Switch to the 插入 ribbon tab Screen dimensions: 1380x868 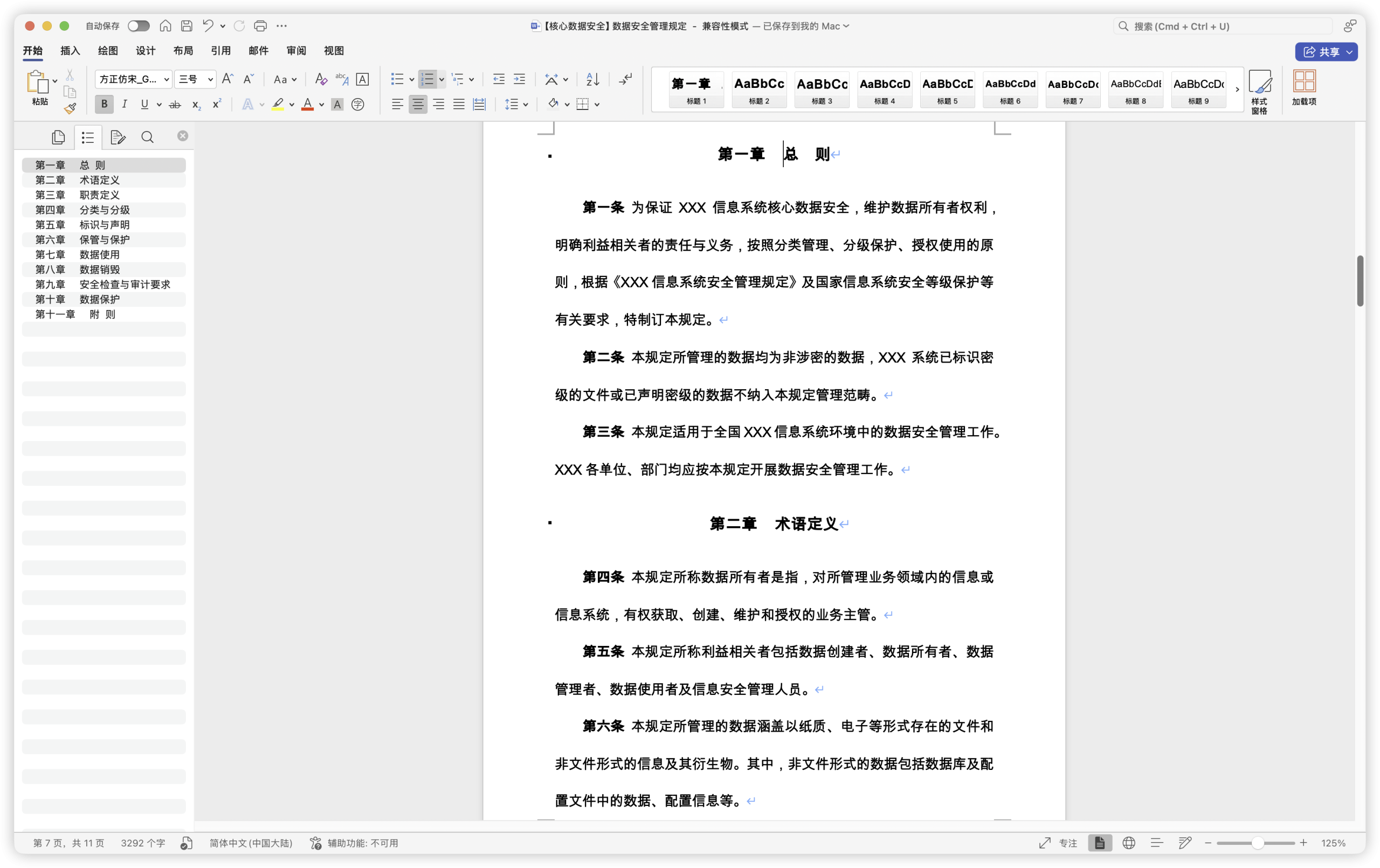(70, 51)
